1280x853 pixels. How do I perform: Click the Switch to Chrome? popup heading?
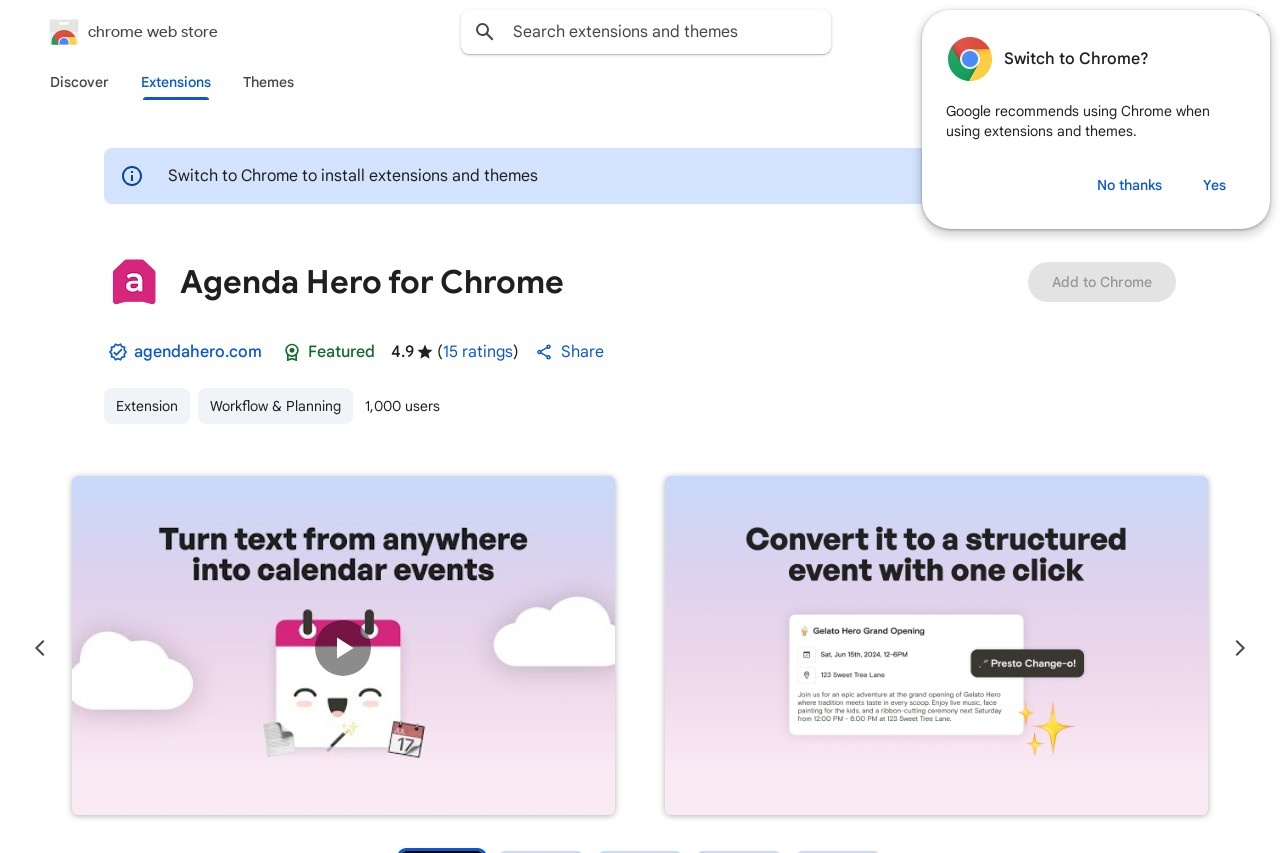1076,59
